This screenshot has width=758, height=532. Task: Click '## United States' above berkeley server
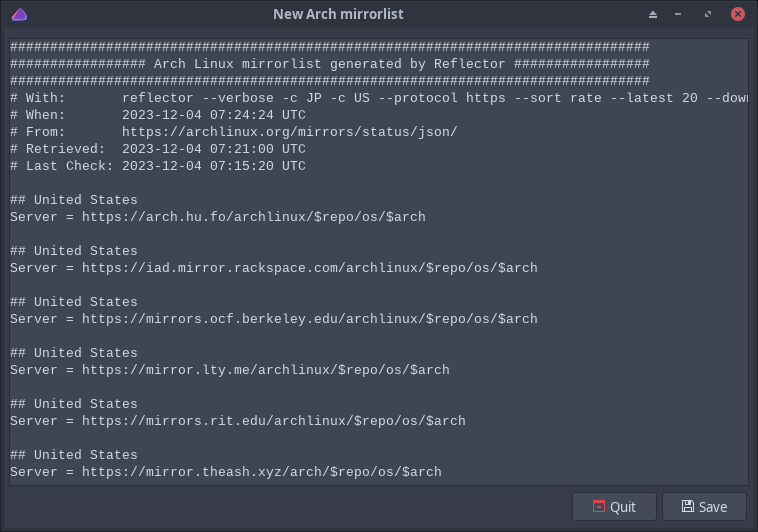[x=74, y=302]
